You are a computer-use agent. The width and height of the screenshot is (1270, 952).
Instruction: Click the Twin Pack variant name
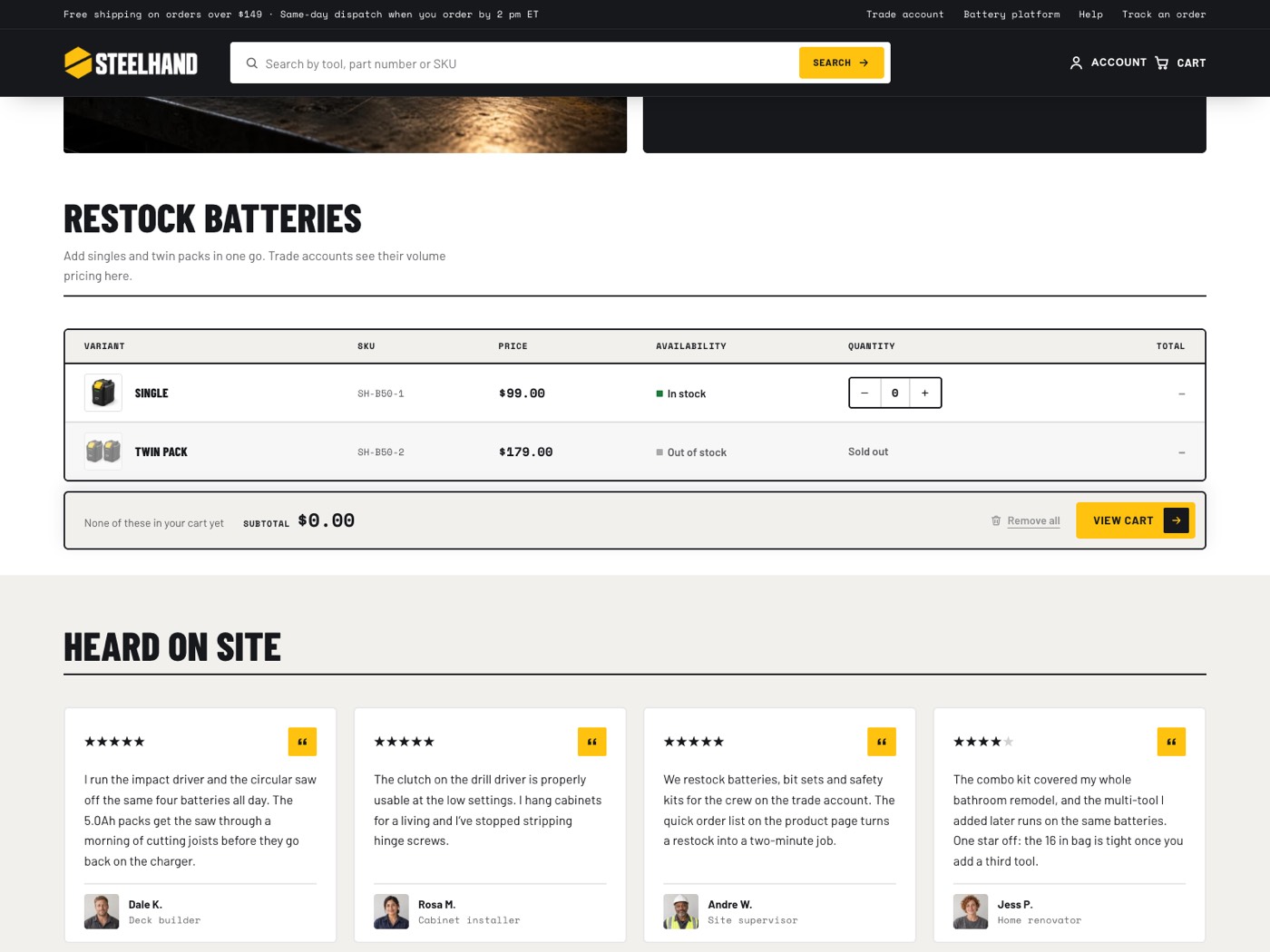[x=161, y=452]
